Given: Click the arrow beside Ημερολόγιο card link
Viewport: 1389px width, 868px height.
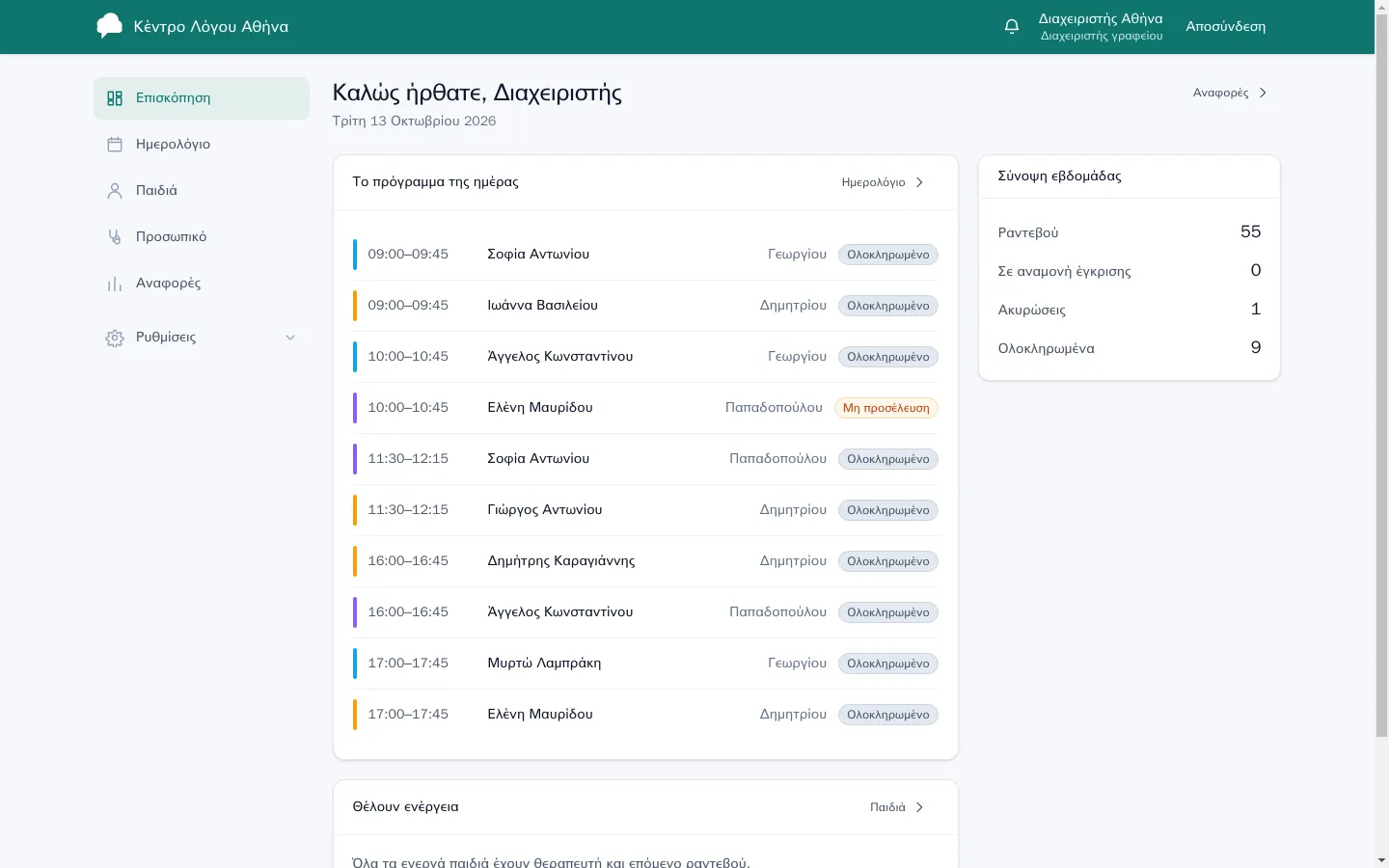Looking at the screenshot, I should coord(919,182).
